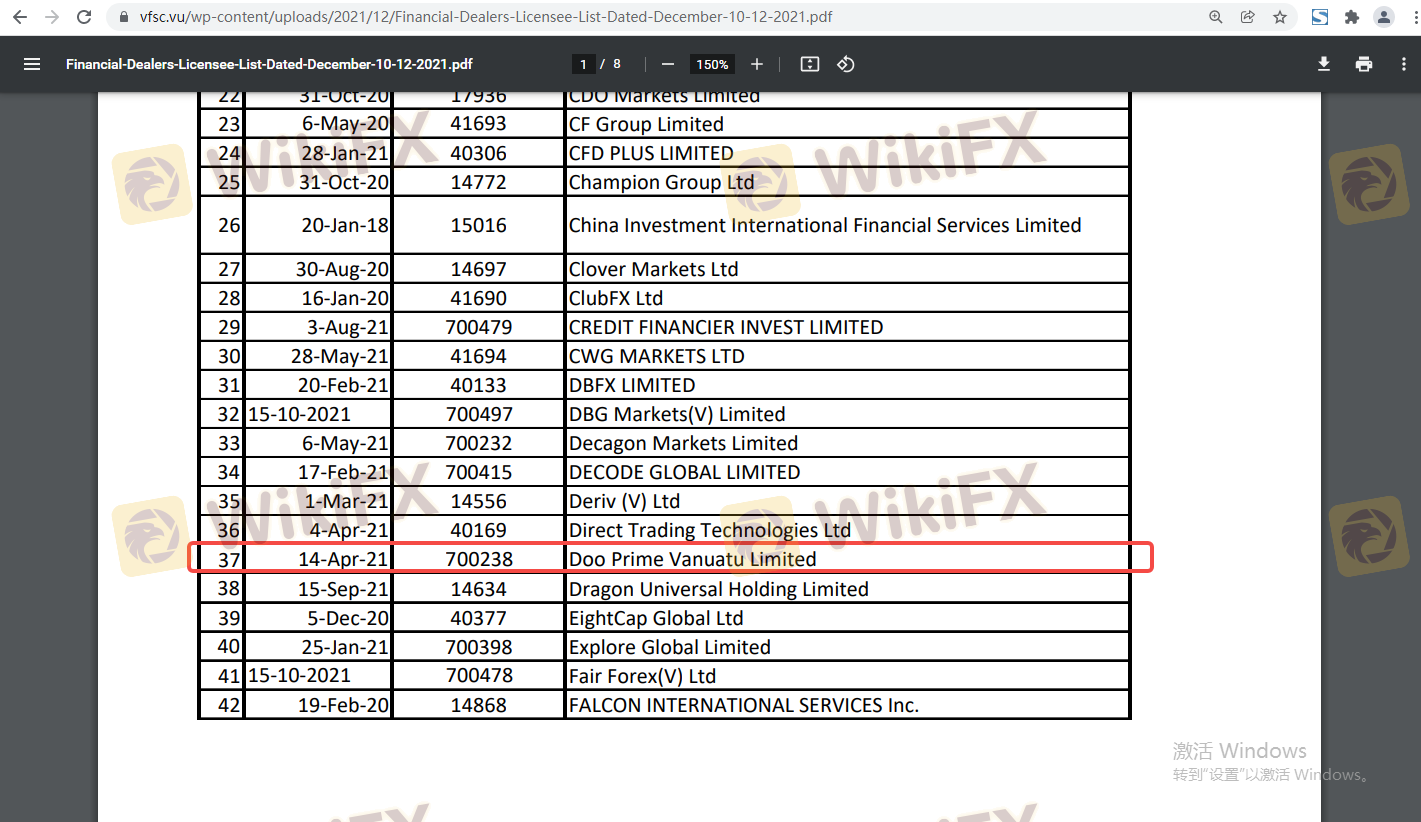Open the browser extensions puzzle icon
This screenshot has width=1421, height=822.
coord(1352,17)
